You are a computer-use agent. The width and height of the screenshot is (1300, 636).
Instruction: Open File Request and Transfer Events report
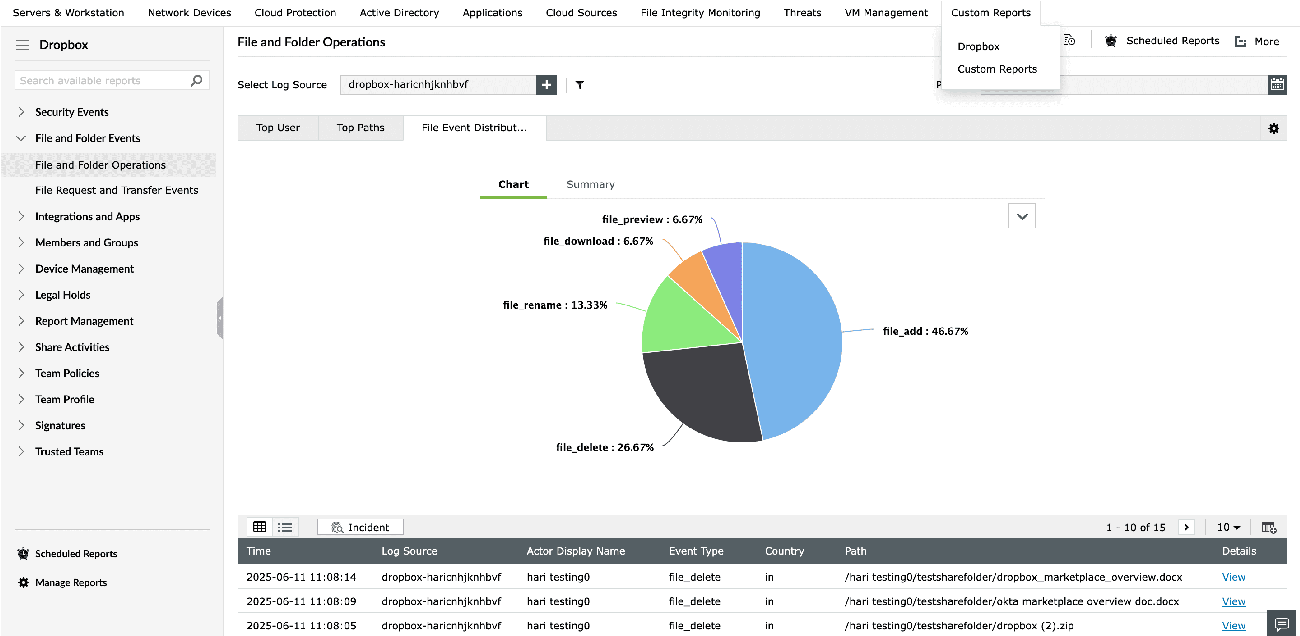click(116, 190)
